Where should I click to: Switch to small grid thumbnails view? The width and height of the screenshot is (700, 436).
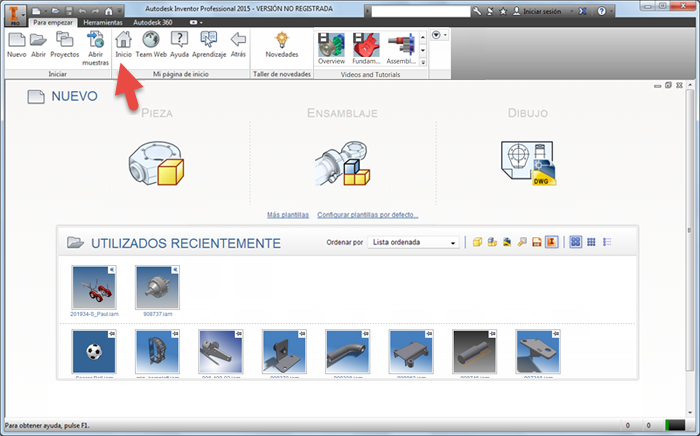pos(591,242)
